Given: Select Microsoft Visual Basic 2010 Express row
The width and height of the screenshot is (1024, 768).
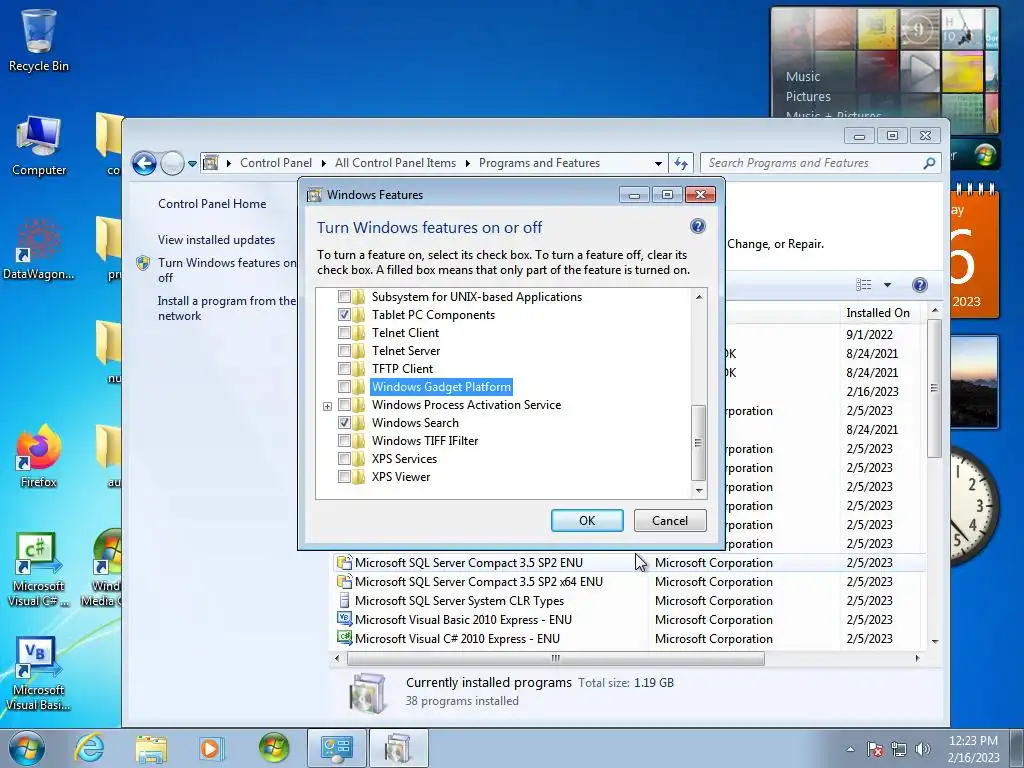Looking at the screenshot, I should [630, 620].
